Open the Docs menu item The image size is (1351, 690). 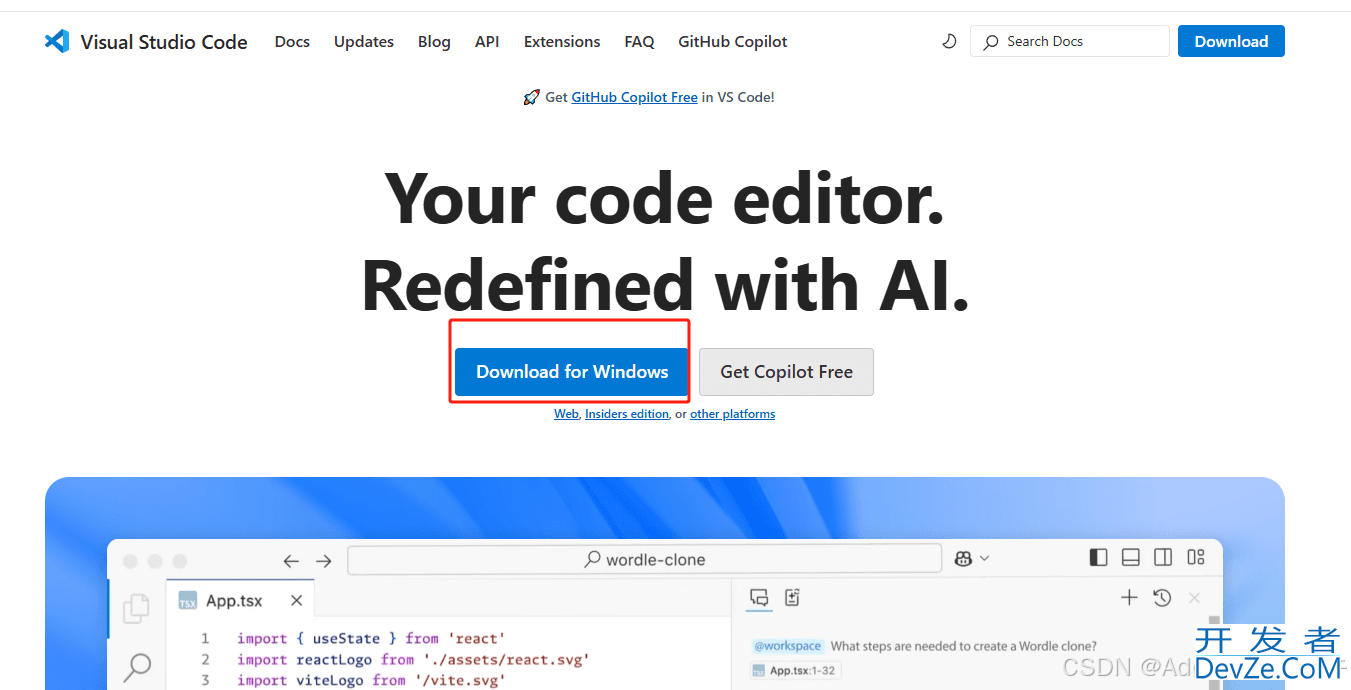292,41
